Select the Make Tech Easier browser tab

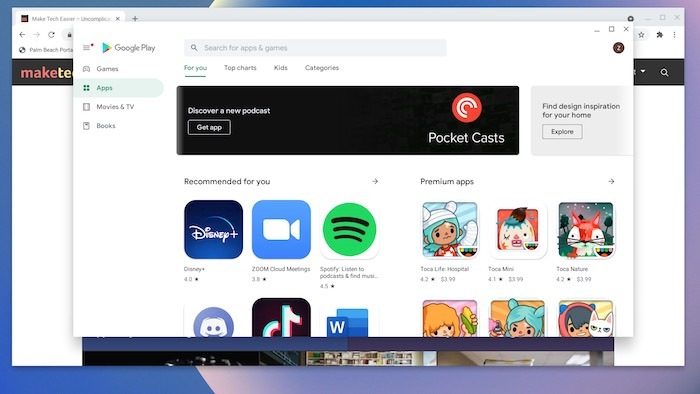pos(71,19)
